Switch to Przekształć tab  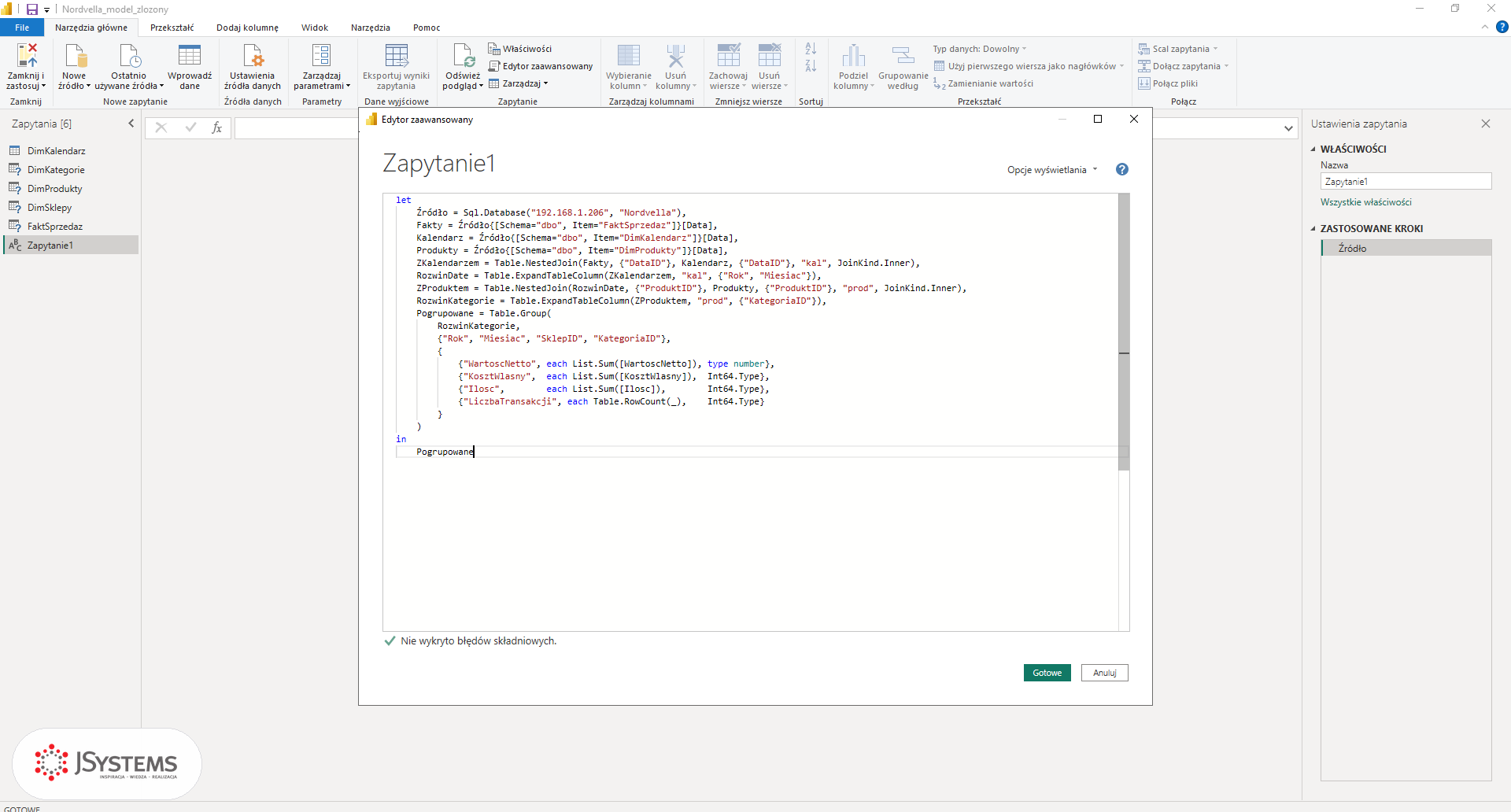tap(172, 28)
